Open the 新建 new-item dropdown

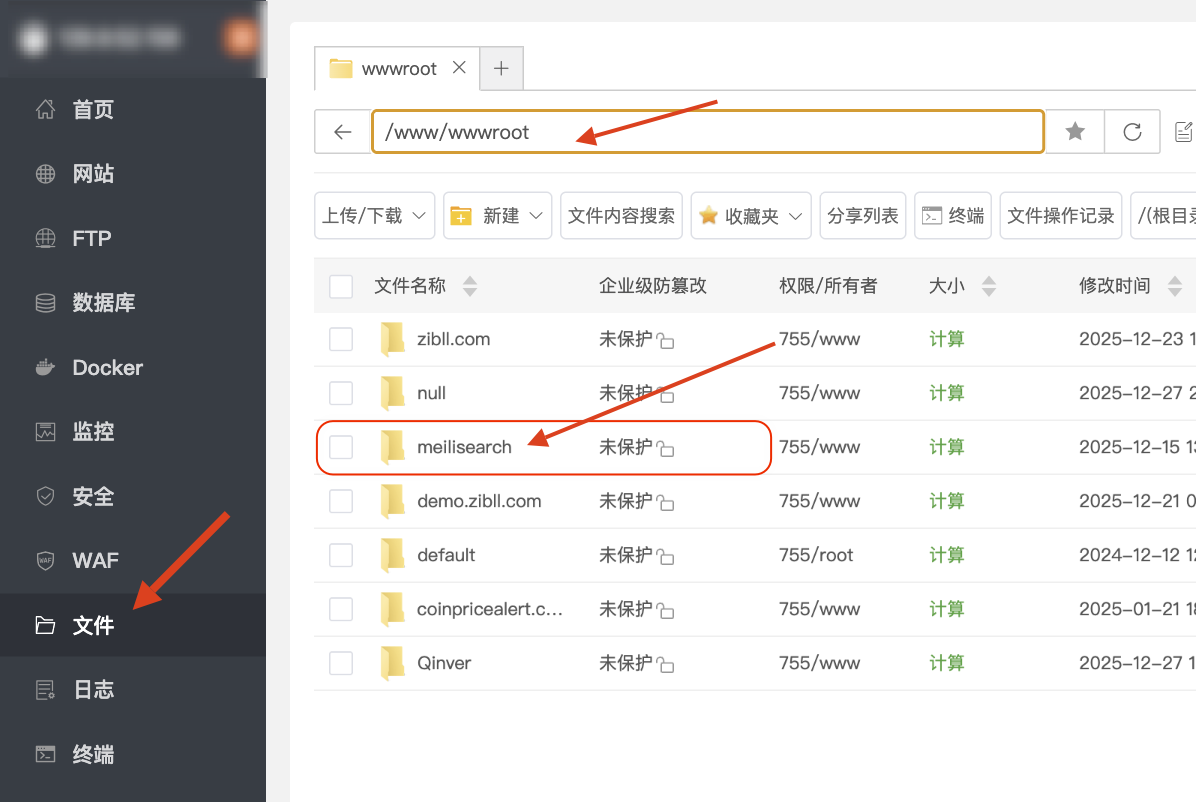click(497, 215)
